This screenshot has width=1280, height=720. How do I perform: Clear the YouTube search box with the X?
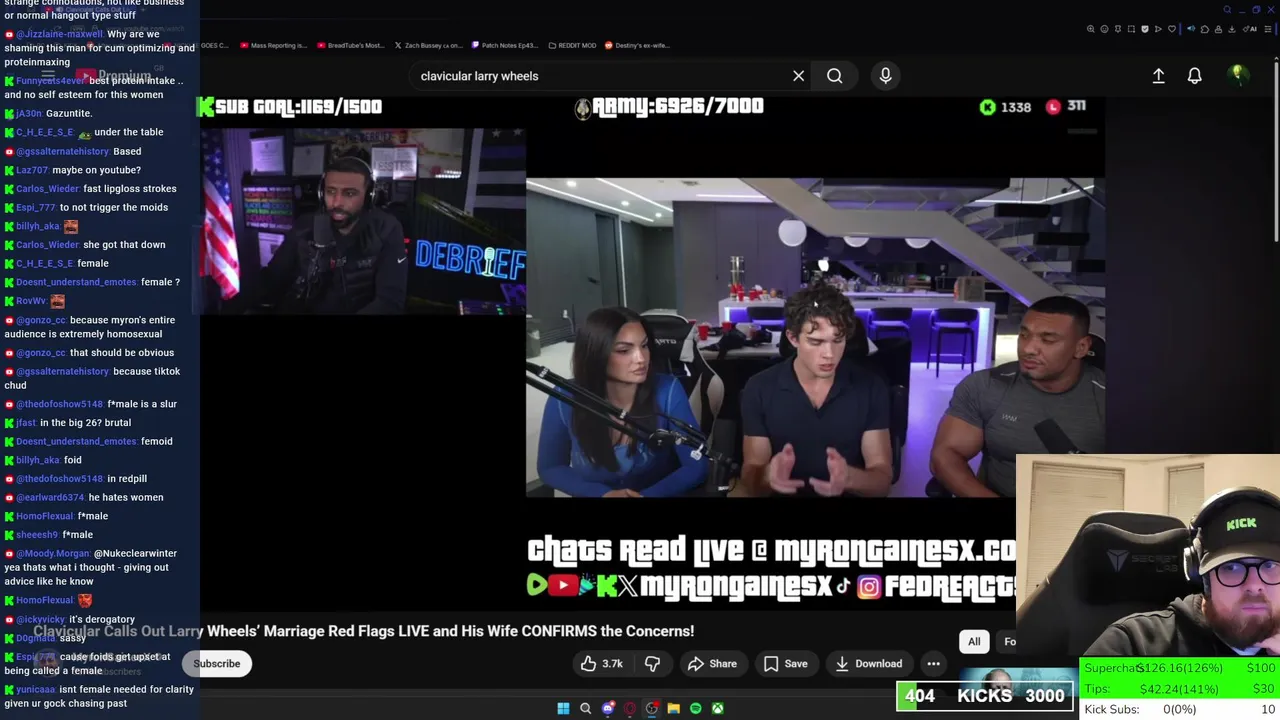tap(798, 76)
